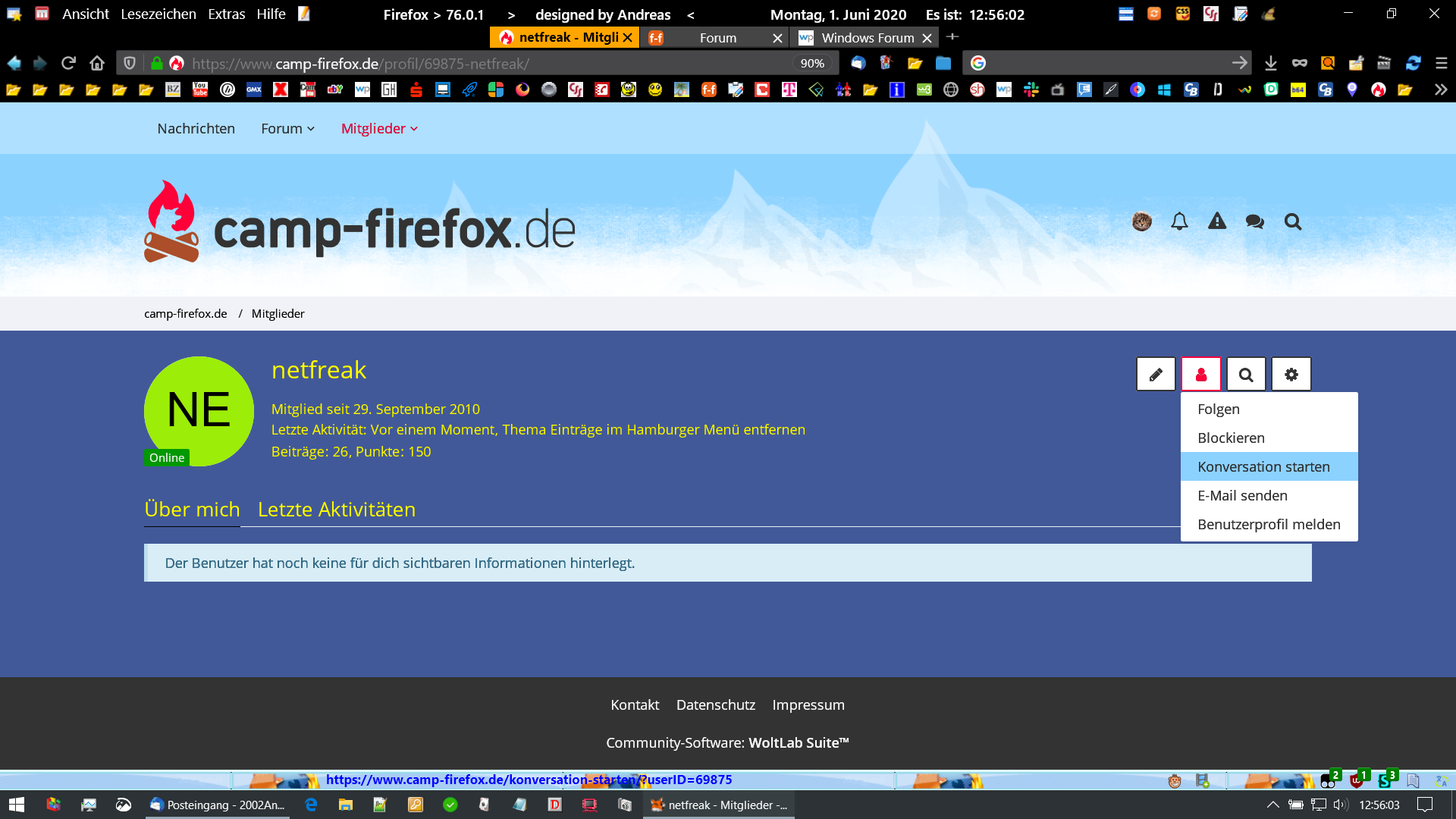Switch to Letzte Aktivitäten tab

click(x=337, y=510)
